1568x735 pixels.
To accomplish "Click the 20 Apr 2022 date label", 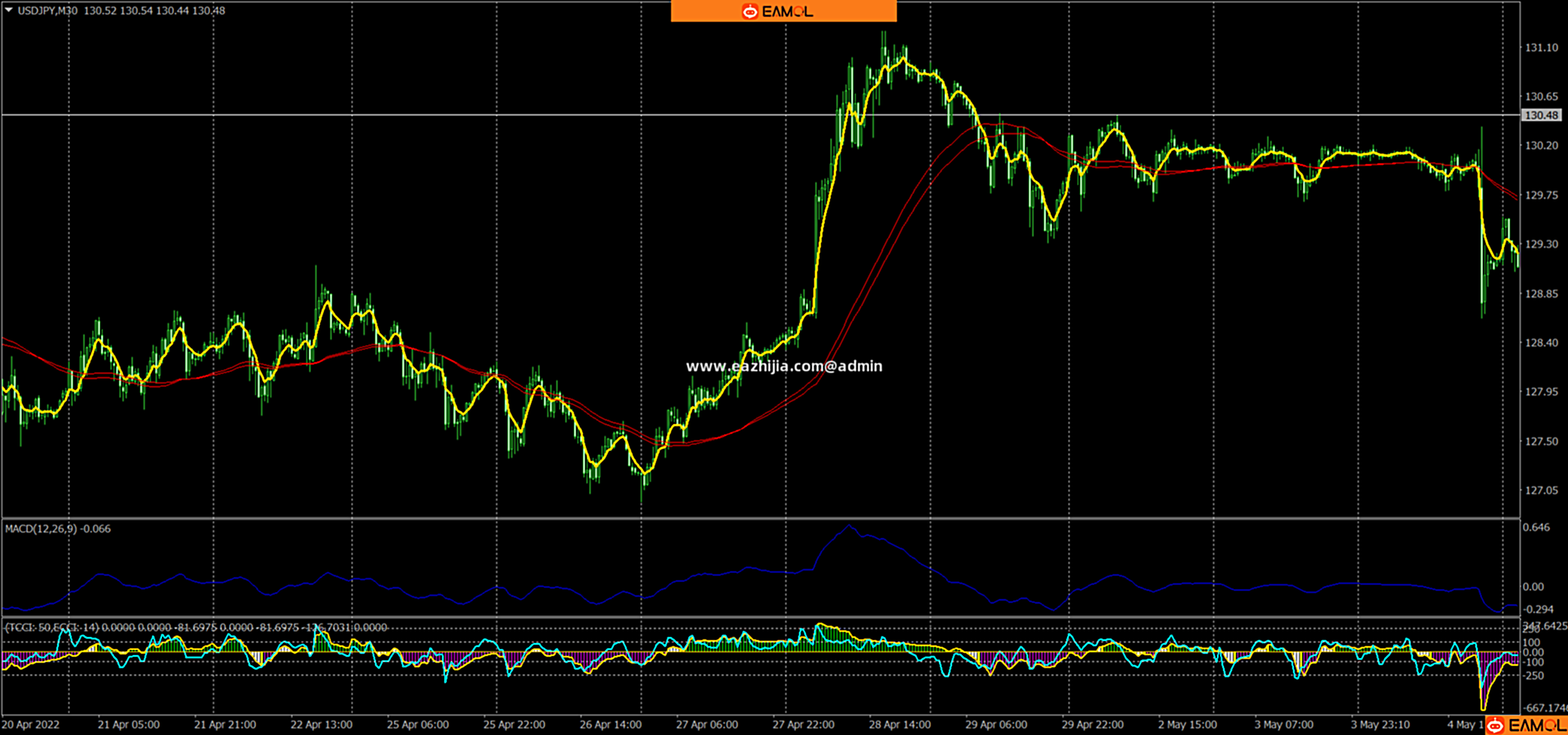I will point(31,724).
